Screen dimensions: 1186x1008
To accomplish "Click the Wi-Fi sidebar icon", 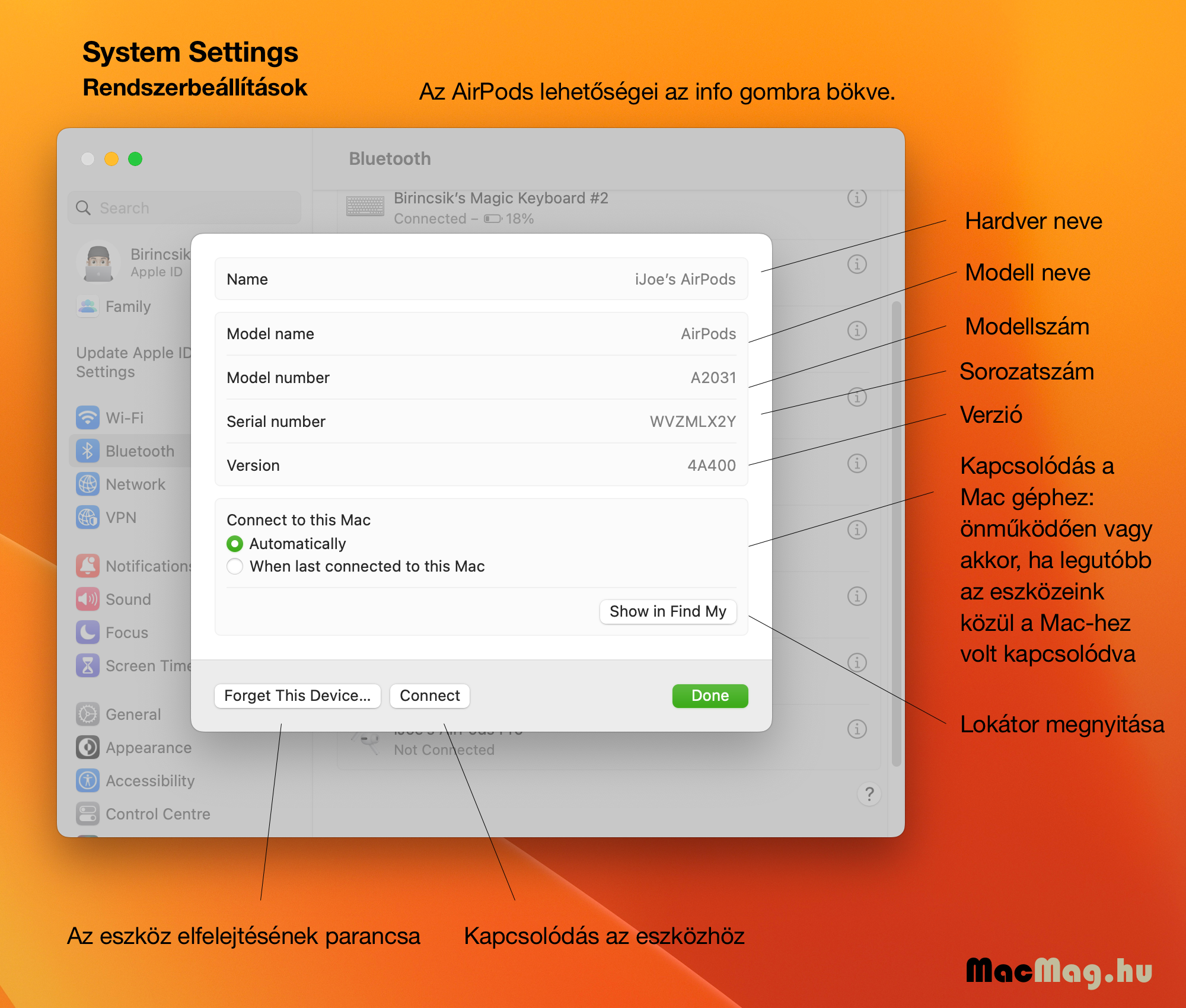I will click(x=88, y=417).
